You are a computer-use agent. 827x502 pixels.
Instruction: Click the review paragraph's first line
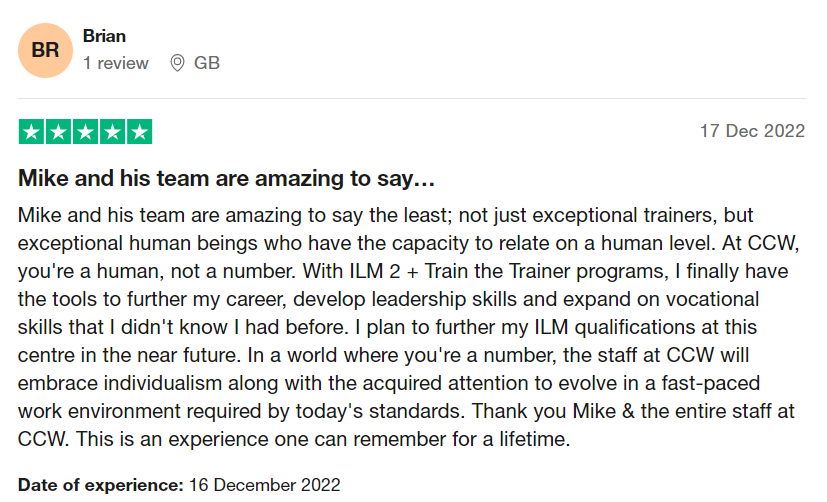(x=386, y=216)
